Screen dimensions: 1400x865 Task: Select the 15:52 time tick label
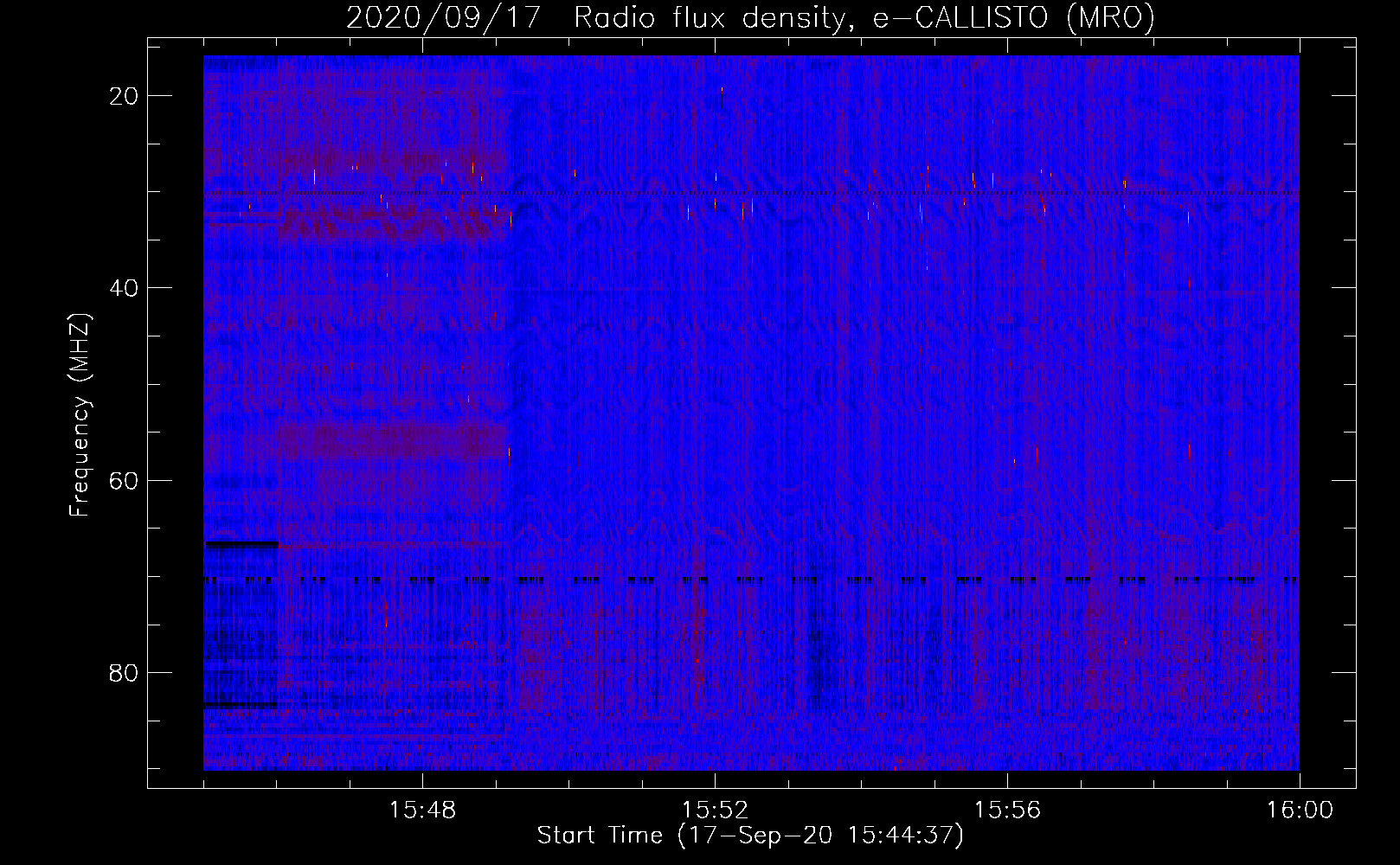click(x=715, y=811)
